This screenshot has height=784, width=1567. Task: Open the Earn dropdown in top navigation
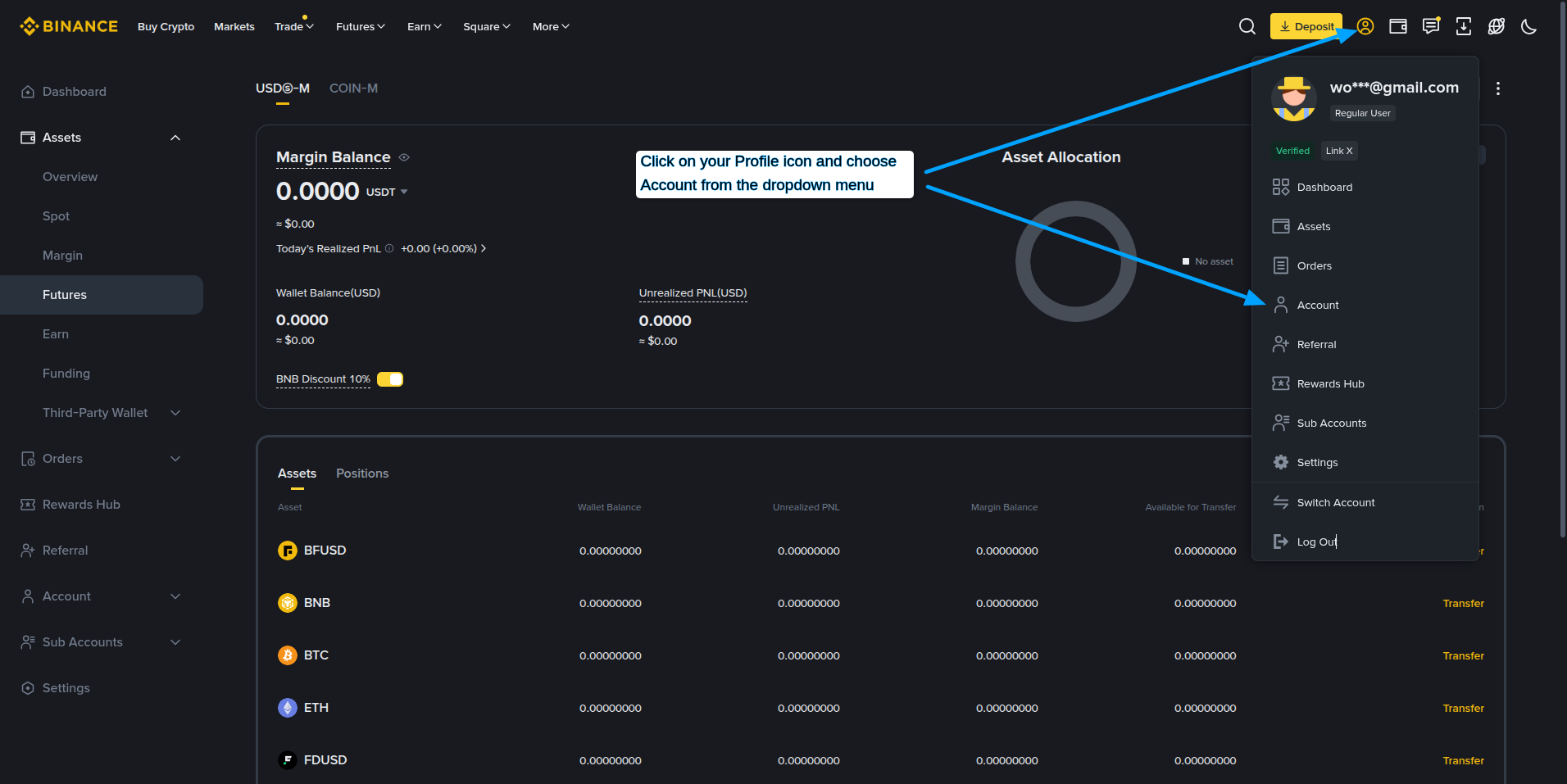425,26
